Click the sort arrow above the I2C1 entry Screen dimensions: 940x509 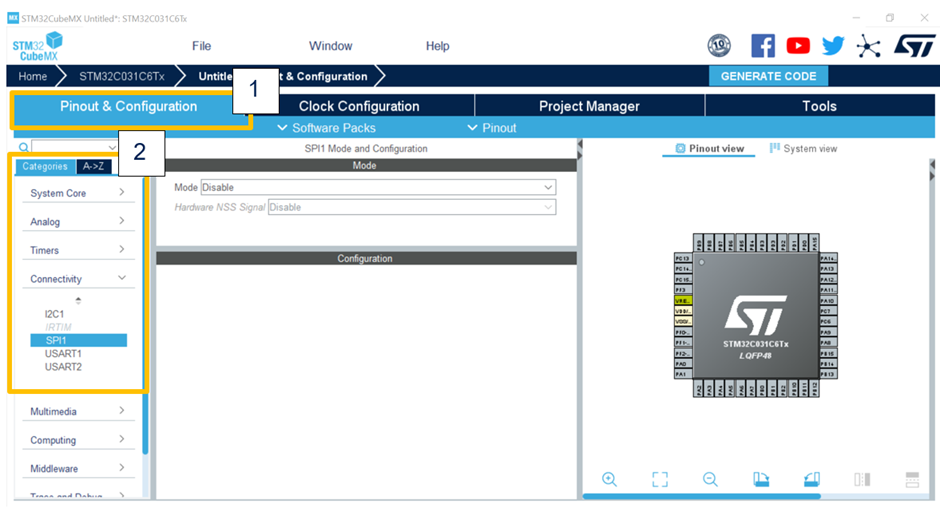point(78,300)
